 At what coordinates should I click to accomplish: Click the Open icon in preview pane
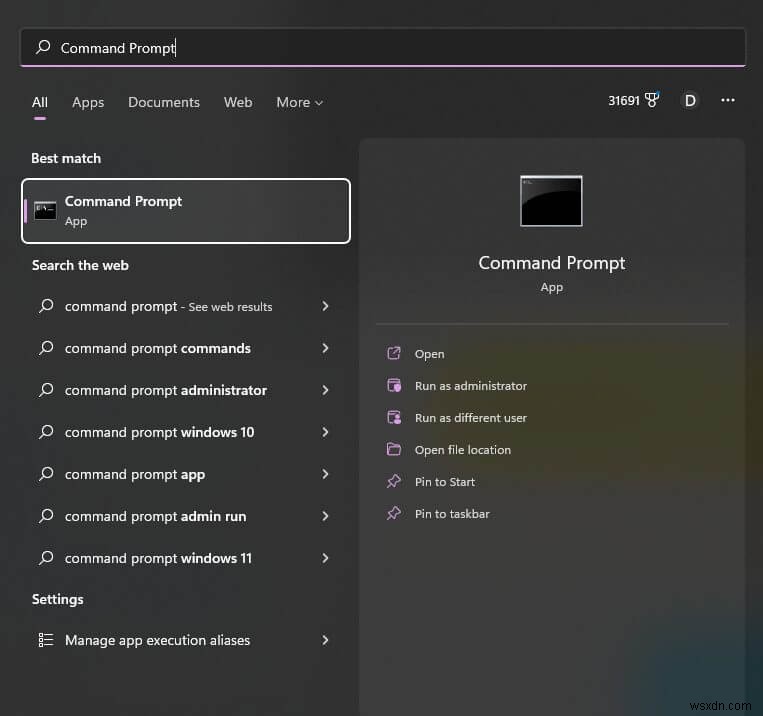(x=394, y=353)
